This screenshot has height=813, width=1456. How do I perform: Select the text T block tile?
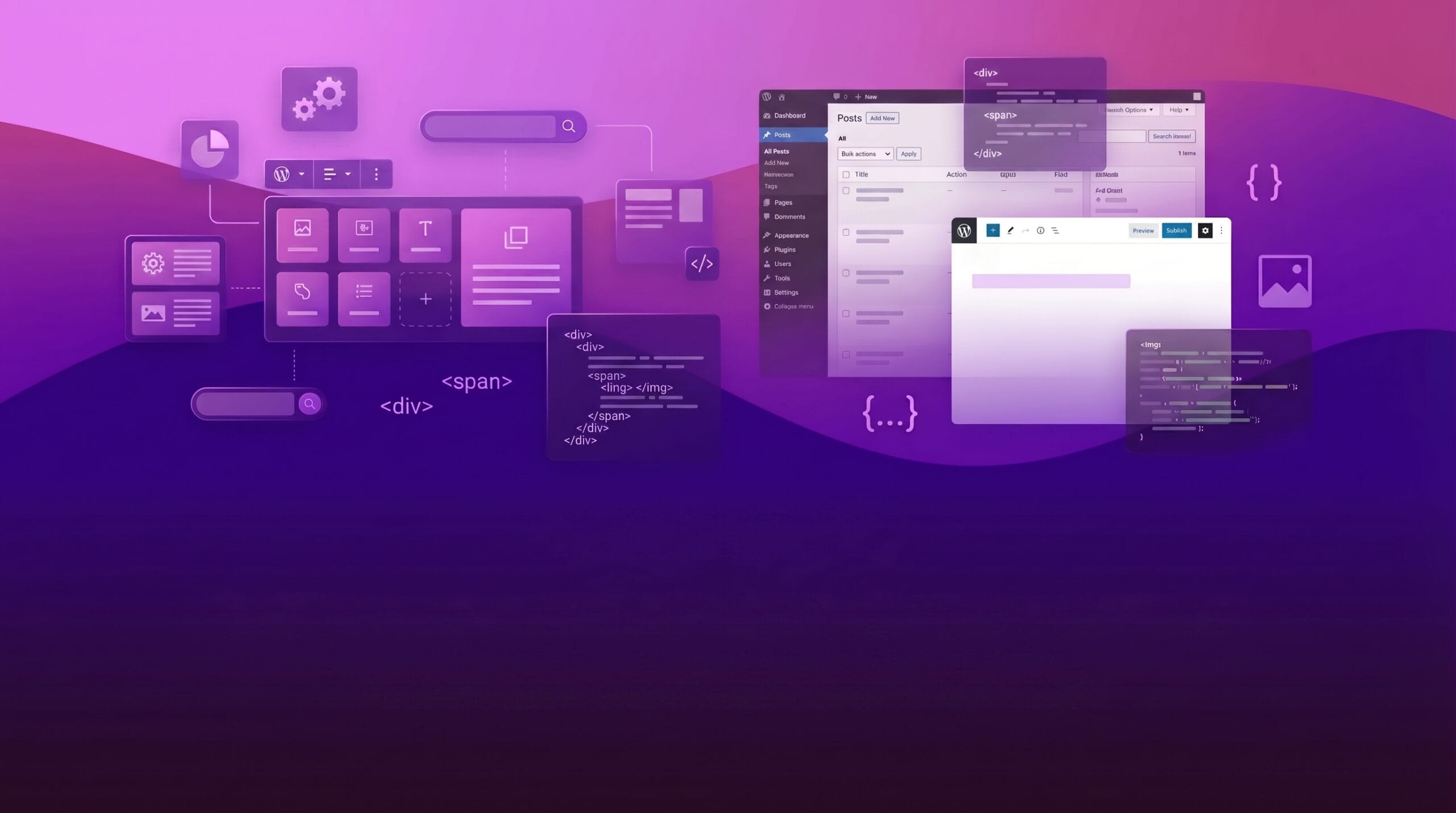pos(425,235)
